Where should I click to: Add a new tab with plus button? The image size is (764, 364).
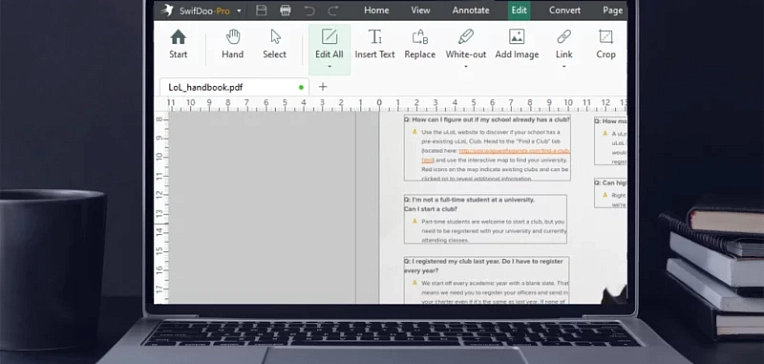click(x=323, y=87)
